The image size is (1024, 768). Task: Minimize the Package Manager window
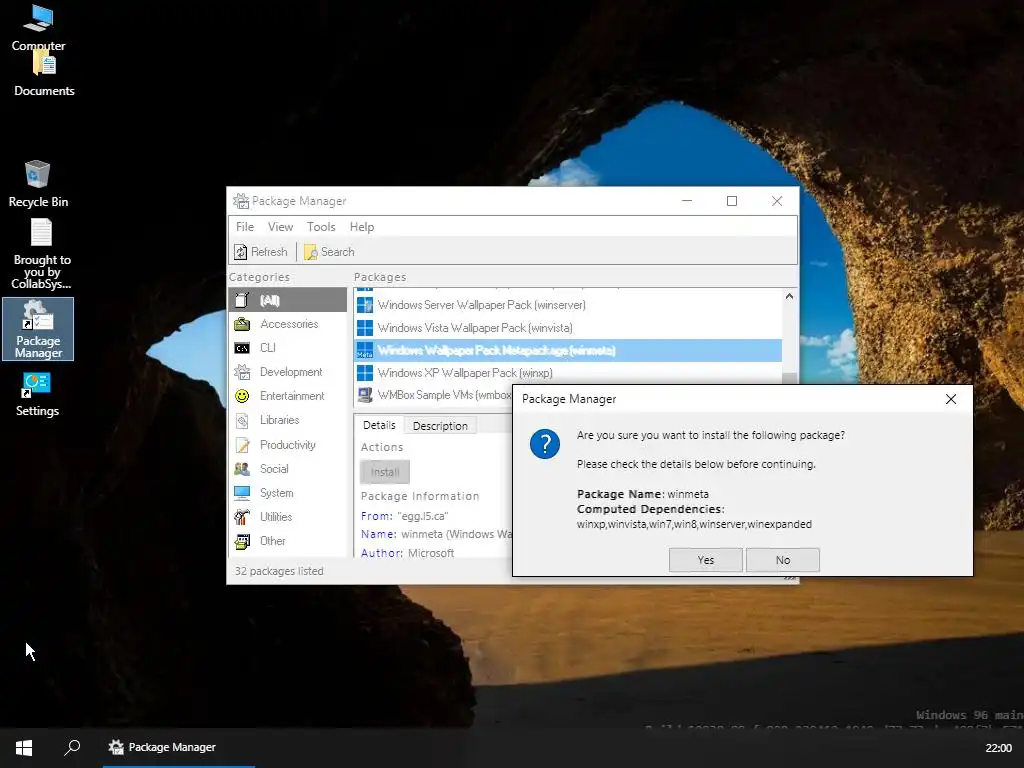(687, 201)
